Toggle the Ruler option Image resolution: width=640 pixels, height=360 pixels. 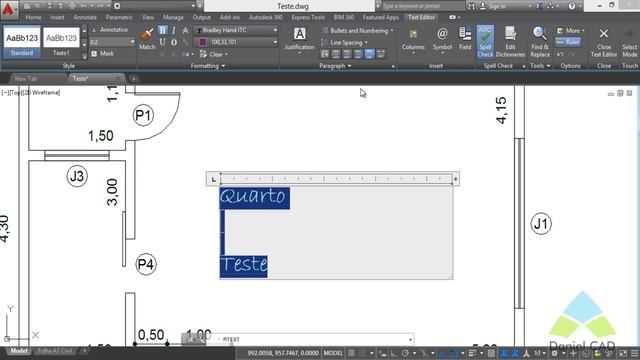coord(568,42)
